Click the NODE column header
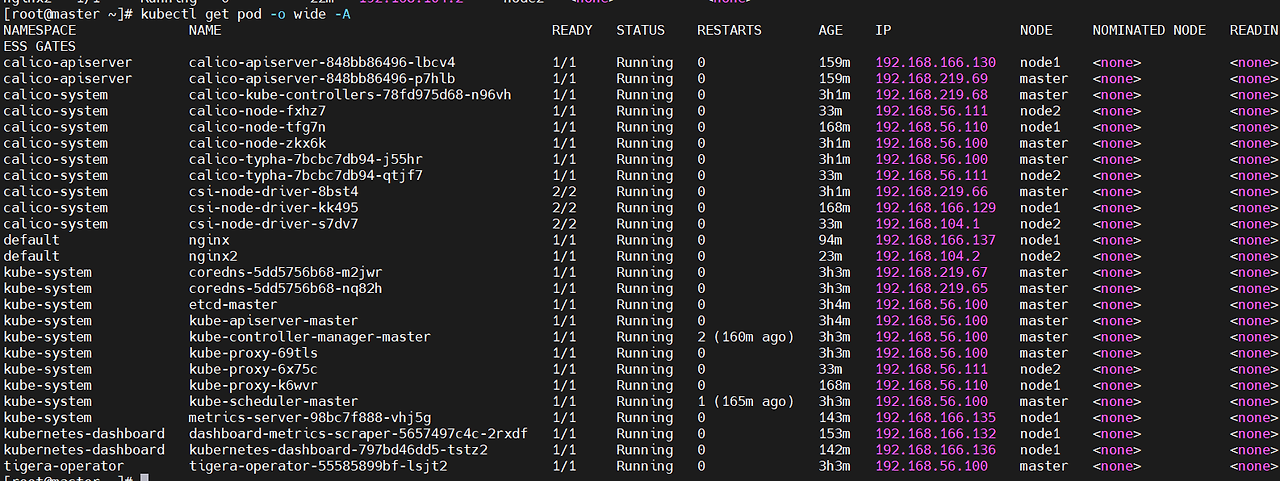Screen dimensions: 1280x481 point(1036,30)
